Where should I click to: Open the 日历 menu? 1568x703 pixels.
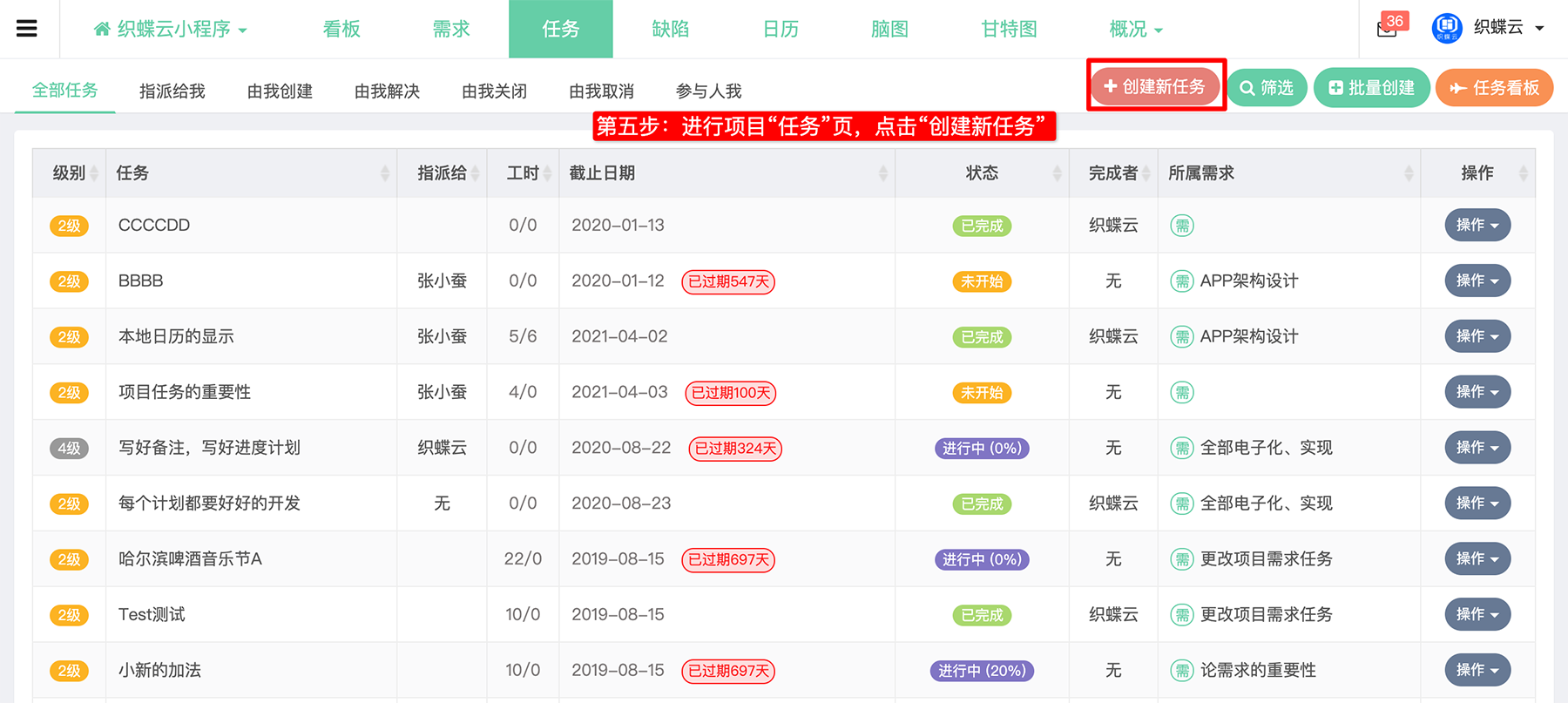coord(781,29)
